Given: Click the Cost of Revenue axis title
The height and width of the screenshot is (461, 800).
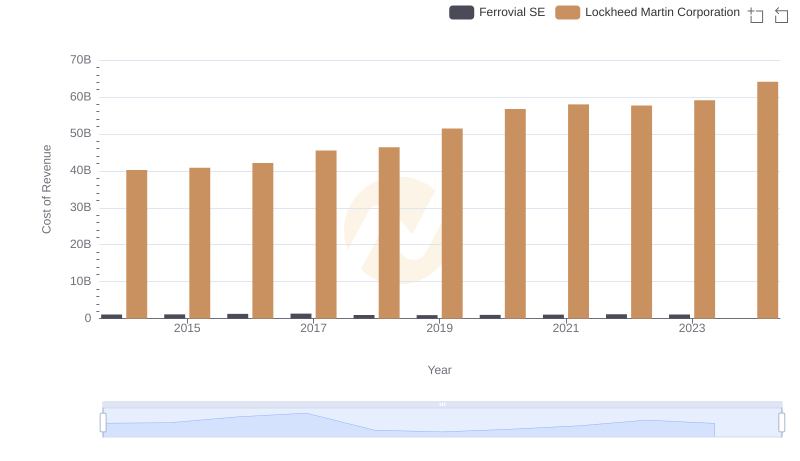Looking at the screenshot, I should [46, 189].
